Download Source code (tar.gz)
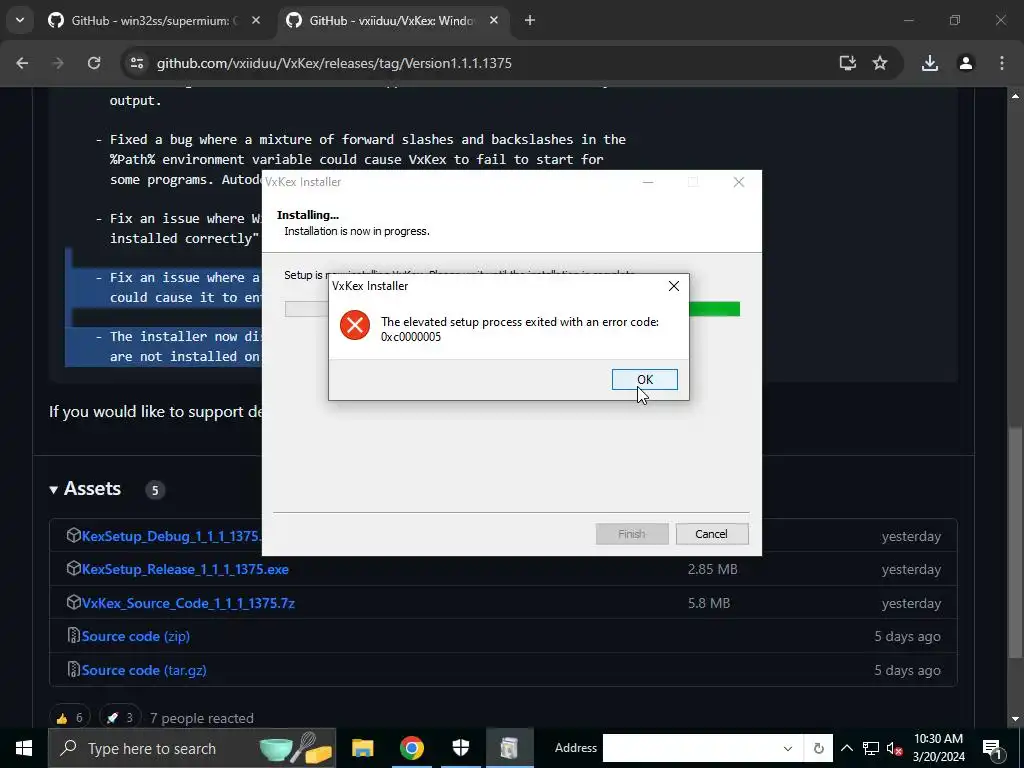Image resolution: width=1024 pixels, height=768 pixels. click(144, 670)
